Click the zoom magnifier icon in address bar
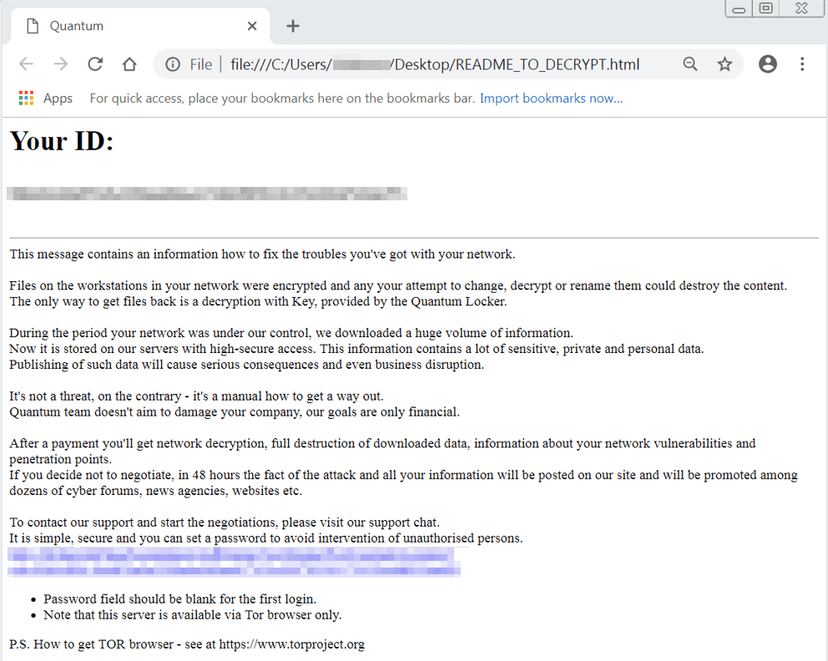The image size is (828, 661). [x=690, y=64]
